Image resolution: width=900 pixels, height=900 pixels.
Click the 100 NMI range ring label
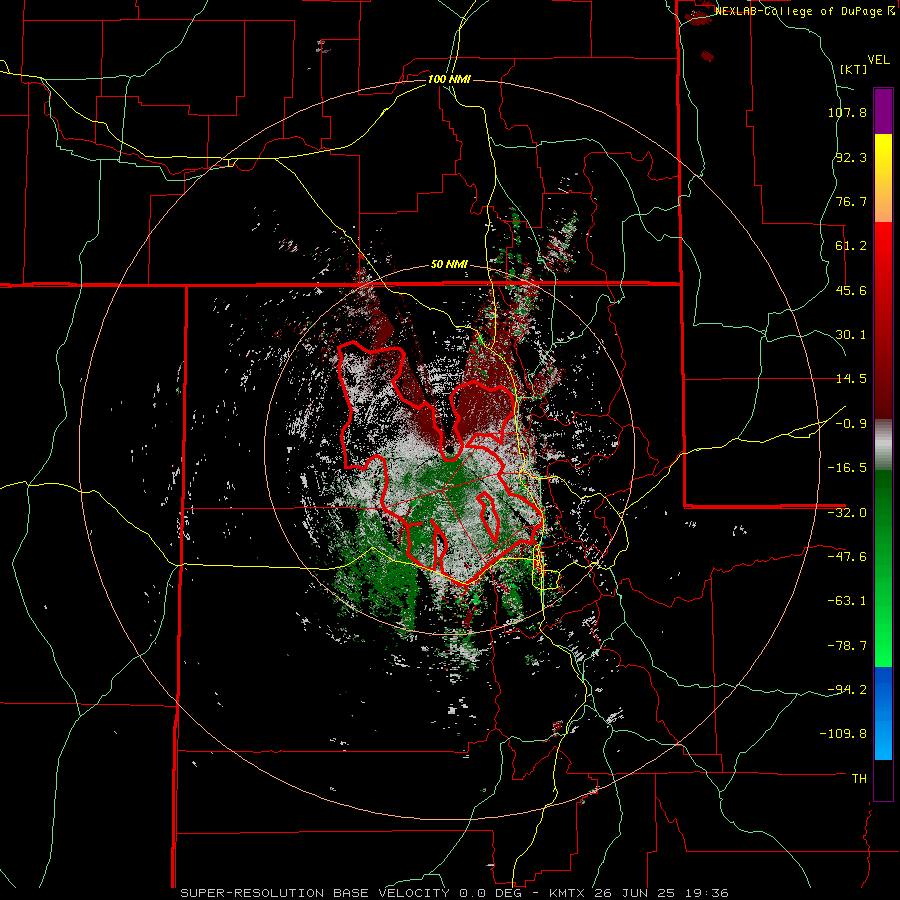coord(449,79)
